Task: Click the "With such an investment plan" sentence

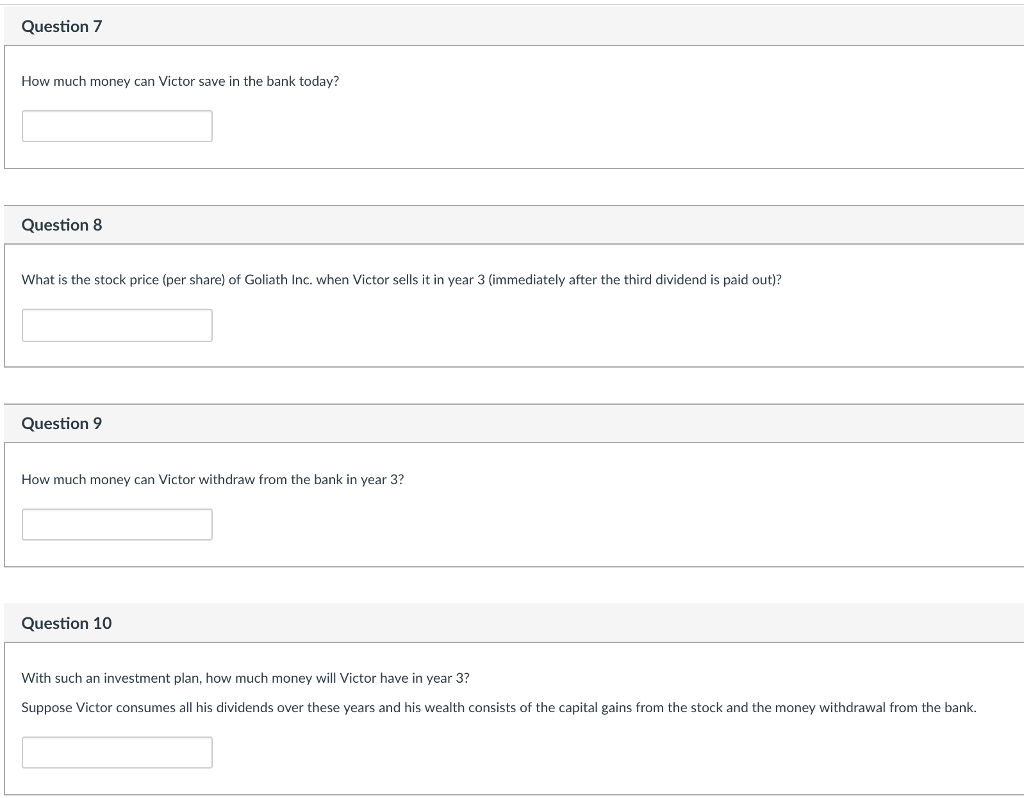Action: (245, 678)
